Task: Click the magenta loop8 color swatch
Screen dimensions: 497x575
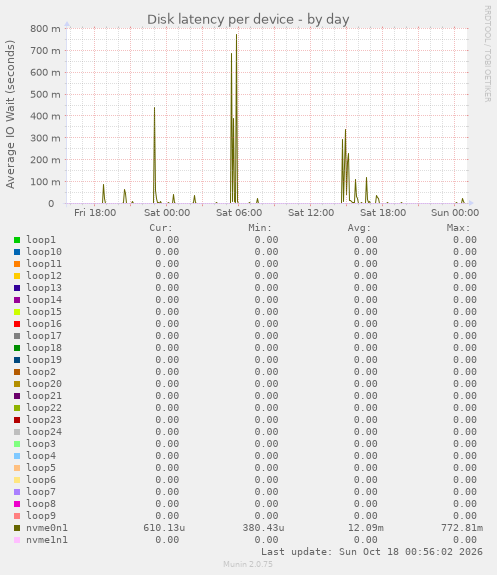Action: (17, 504)
